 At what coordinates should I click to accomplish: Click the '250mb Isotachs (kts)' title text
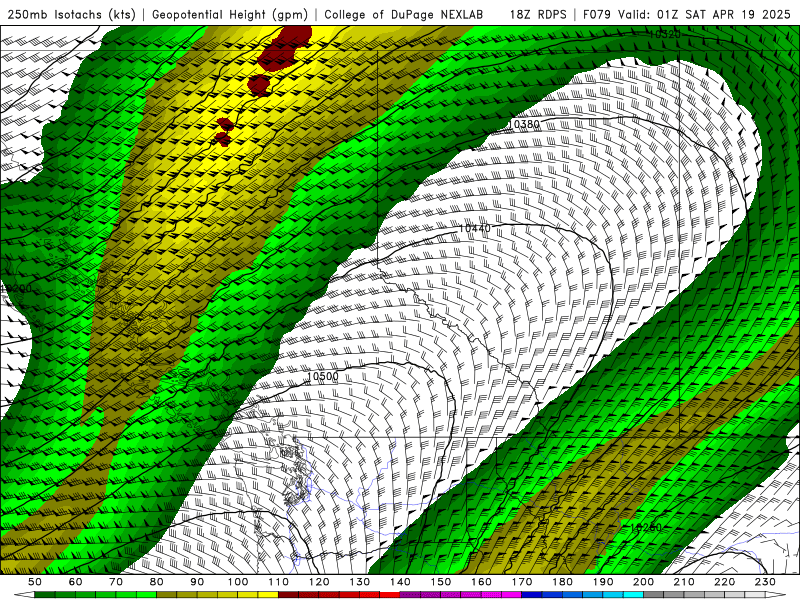click(71, 14)
